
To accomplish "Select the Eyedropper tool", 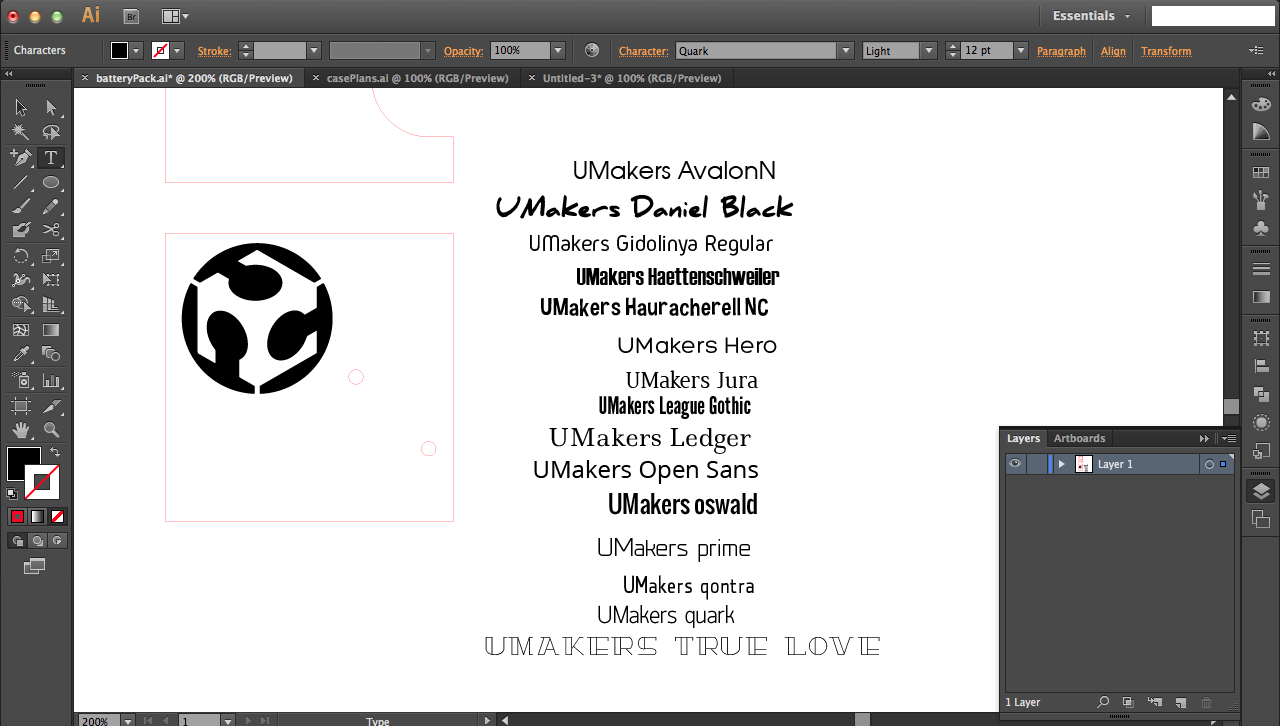I will 21,354.
